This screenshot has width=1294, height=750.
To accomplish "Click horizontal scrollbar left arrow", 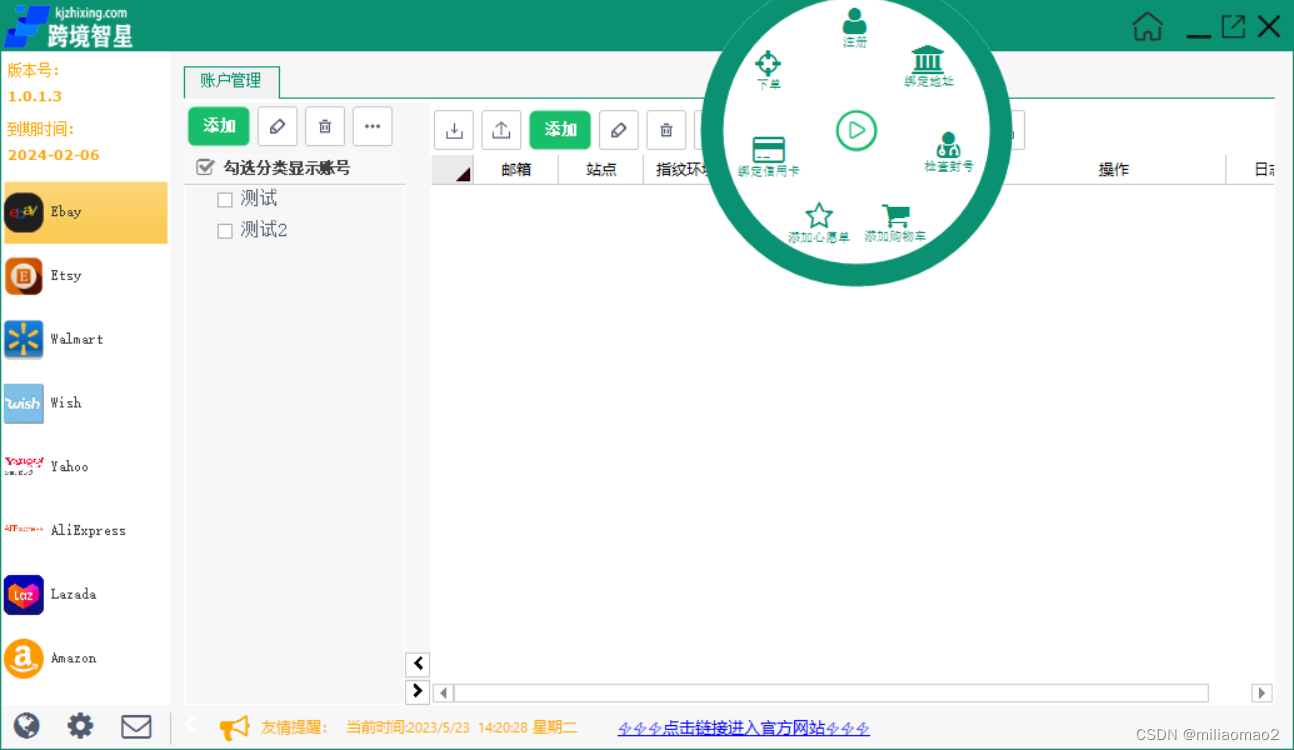I will tap(443, 693).
